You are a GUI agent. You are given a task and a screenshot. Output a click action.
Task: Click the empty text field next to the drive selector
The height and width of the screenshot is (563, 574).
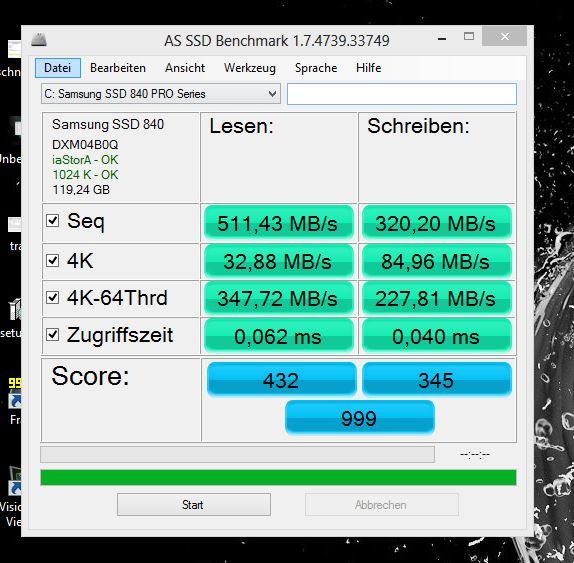tap(402, 94)
